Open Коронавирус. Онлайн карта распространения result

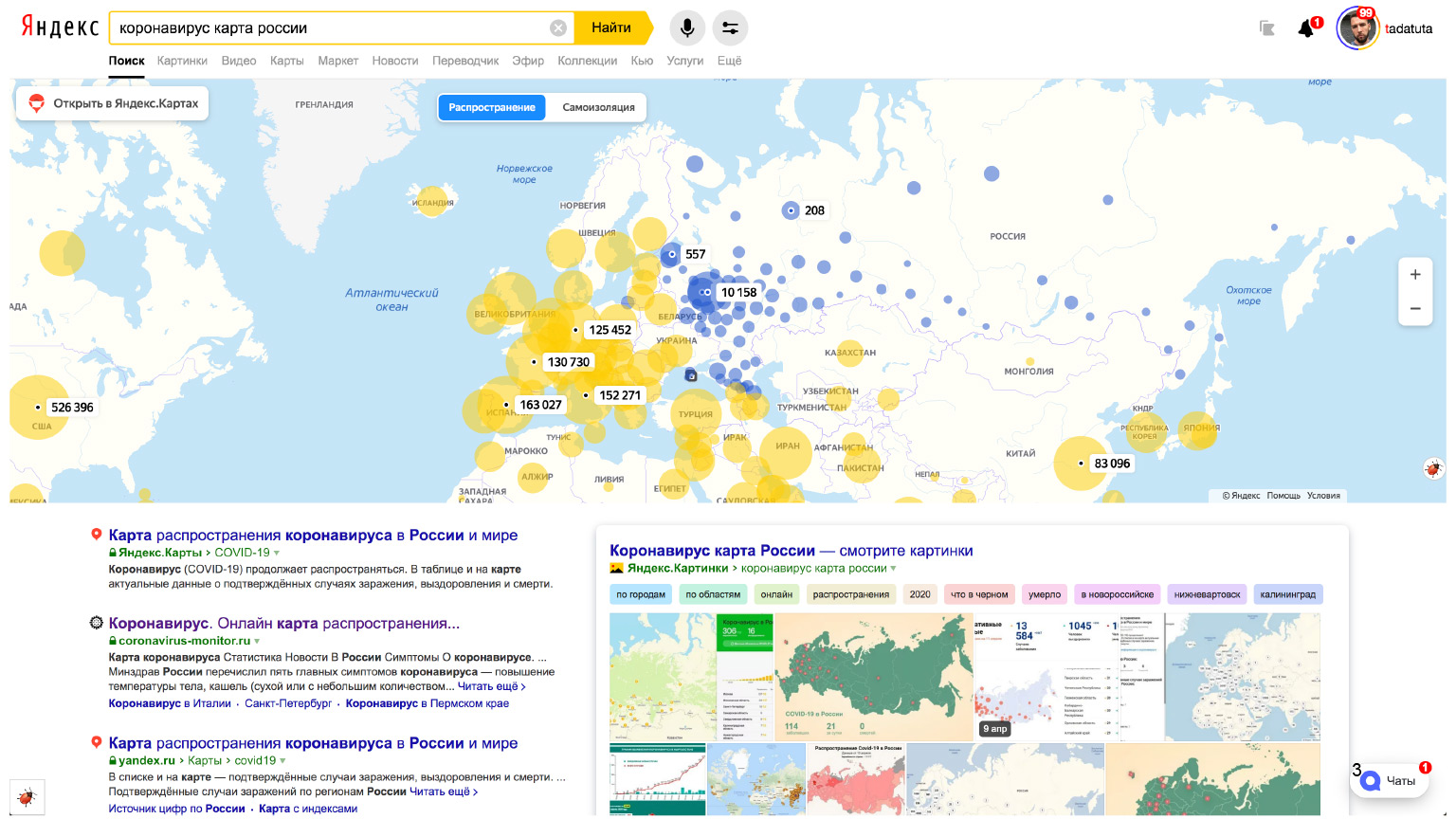284,623
